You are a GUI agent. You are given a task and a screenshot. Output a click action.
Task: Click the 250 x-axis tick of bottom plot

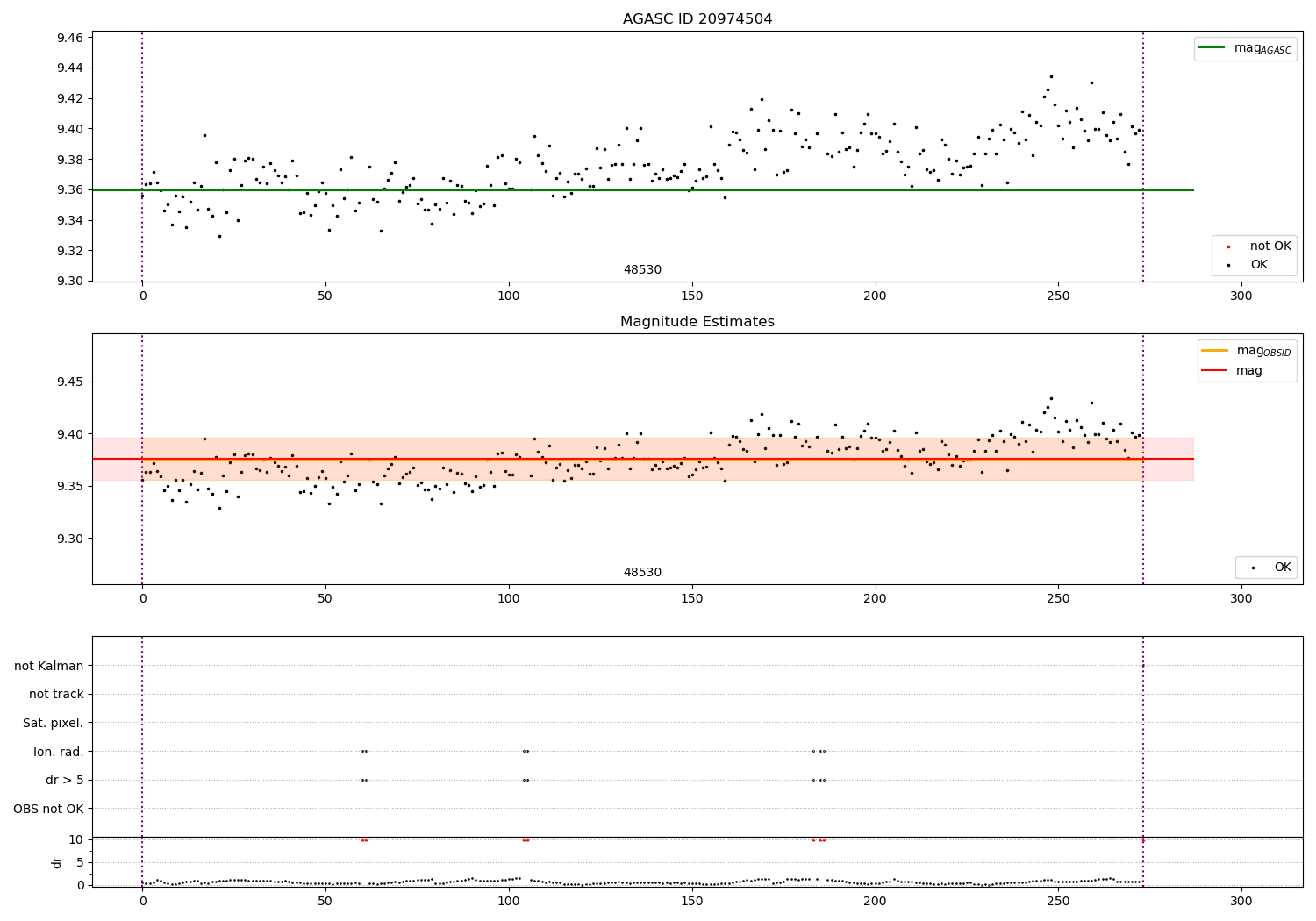pyautogui.click(x=1058, y=901)
